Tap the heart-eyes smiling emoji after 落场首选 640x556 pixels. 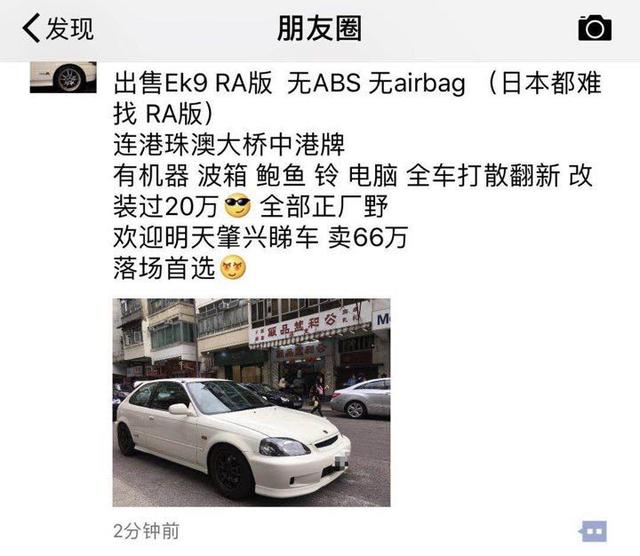click(x=233, y=268)
